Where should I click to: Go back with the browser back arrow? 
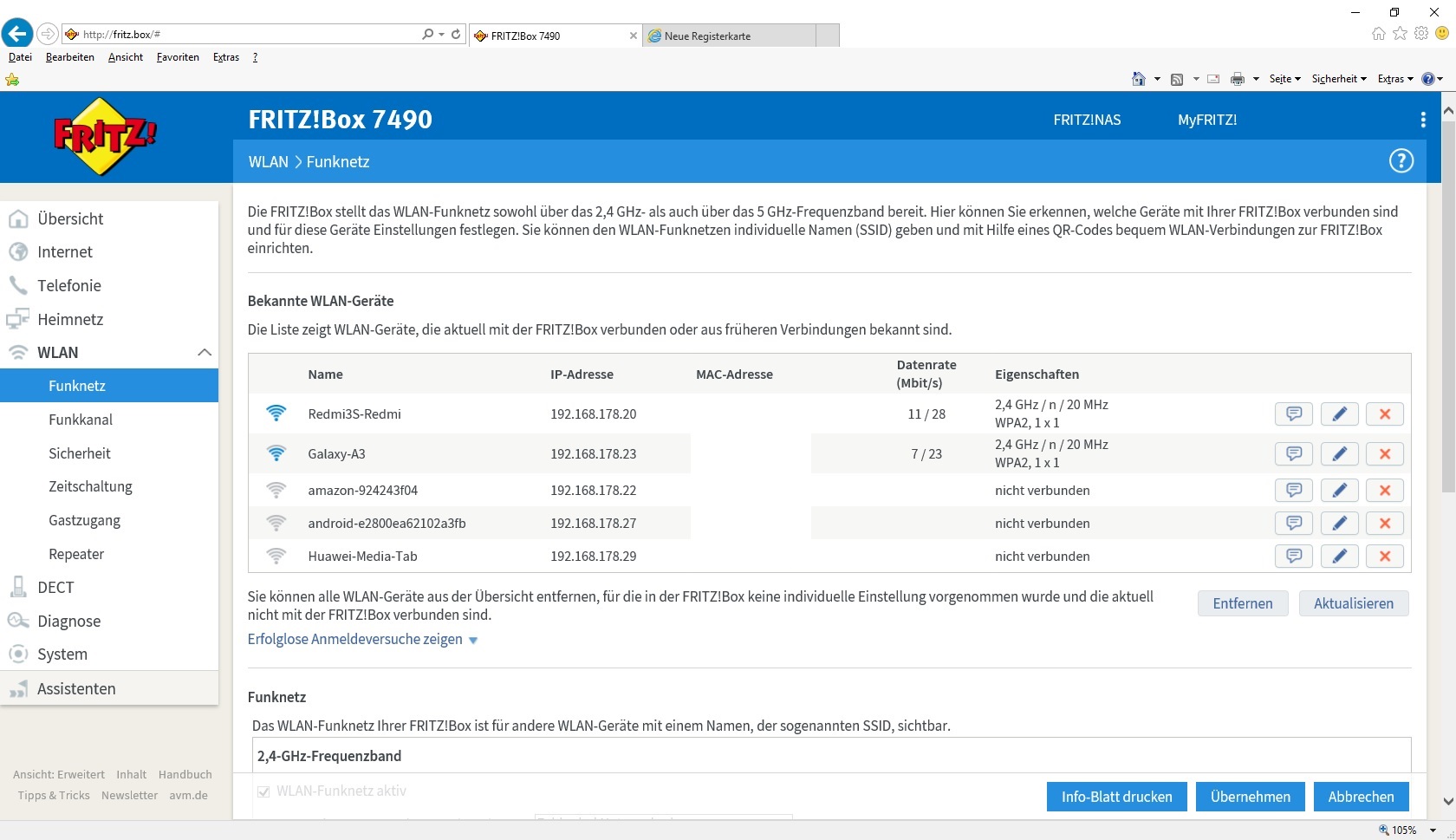17,34
